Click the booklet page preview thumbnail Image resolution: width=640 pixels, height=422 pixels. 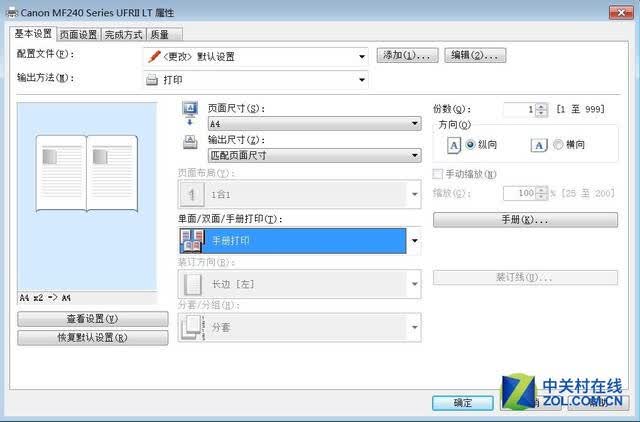87,174
